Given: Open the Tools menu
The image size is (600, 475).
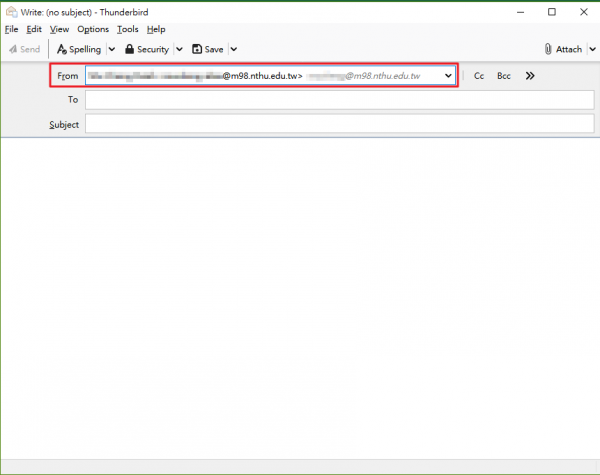Looking at the screenshot, I should [127, 30].
